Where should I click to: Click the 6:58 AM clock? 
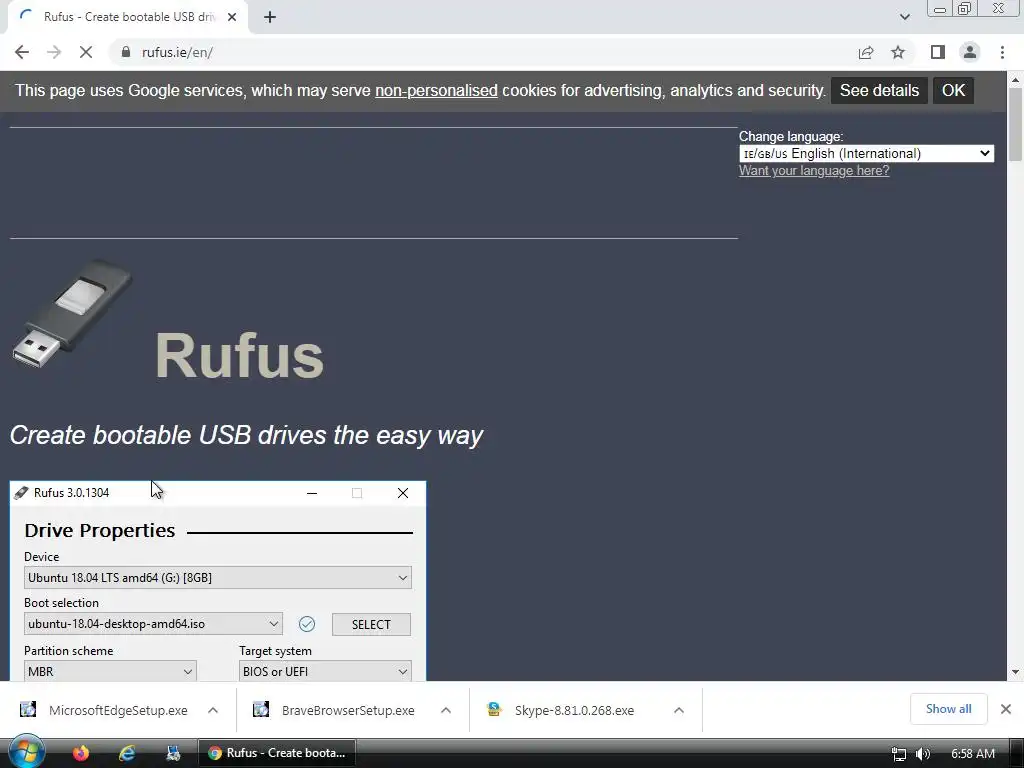coord(972,754)
